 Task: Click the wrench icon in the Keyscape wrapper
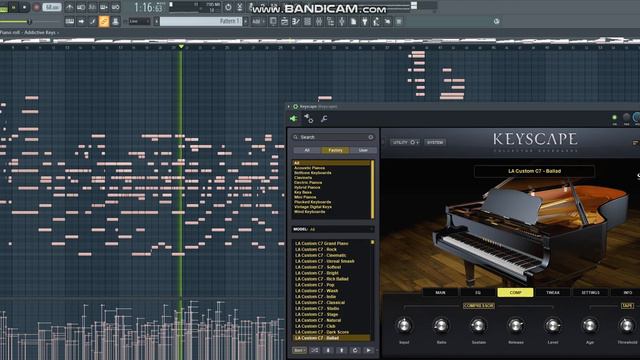coord(324,119)
